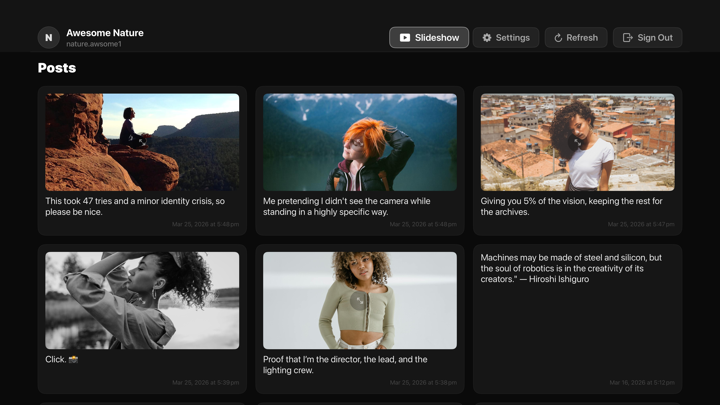Click the "Click." camera caption
Image resolution: width=720 pixels, height=405 pixels.
pyautogui.click(x=62, y=360)
